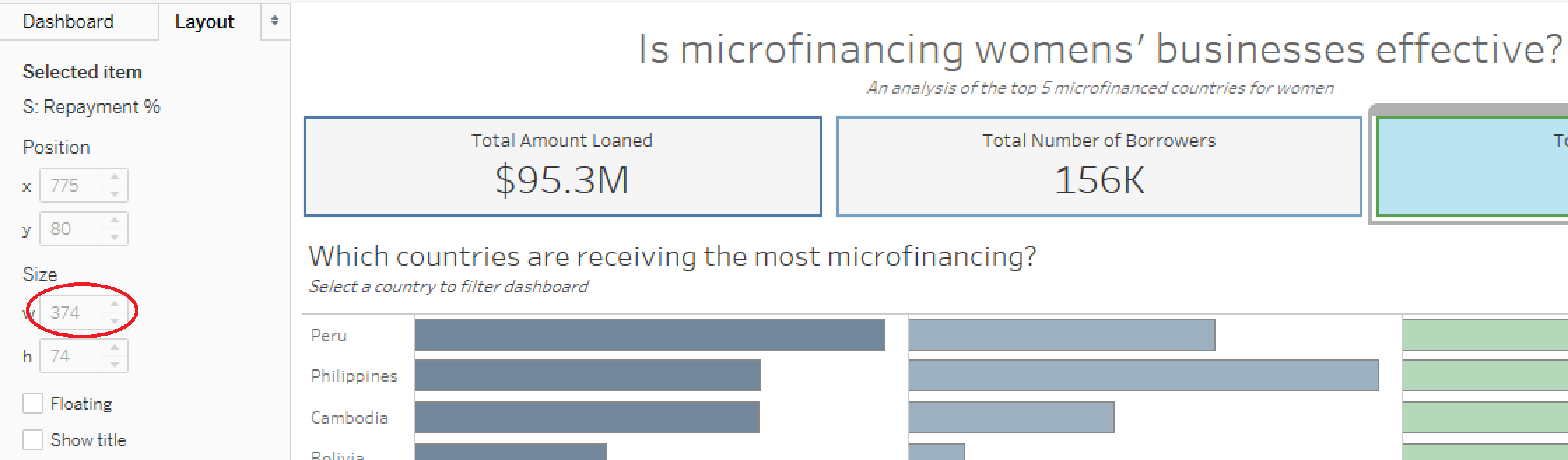Click Peru's amount loaned bar
This screenshot has width=1568, height=460.
pyautogui.click(x=650, y=335)
